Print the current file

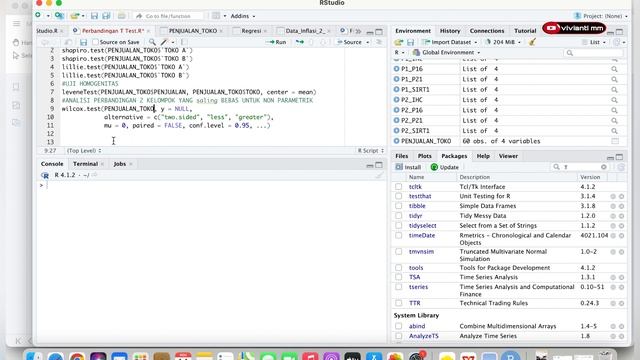pyautogui.click(x=122, y=16)
